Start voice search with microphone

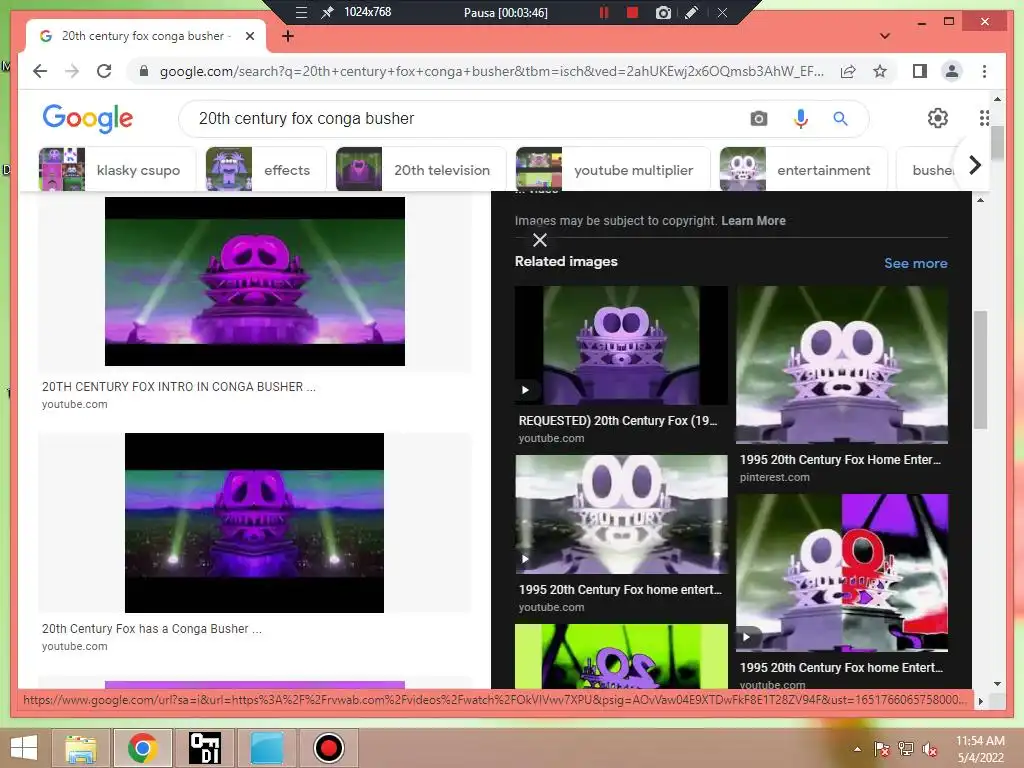801,118
